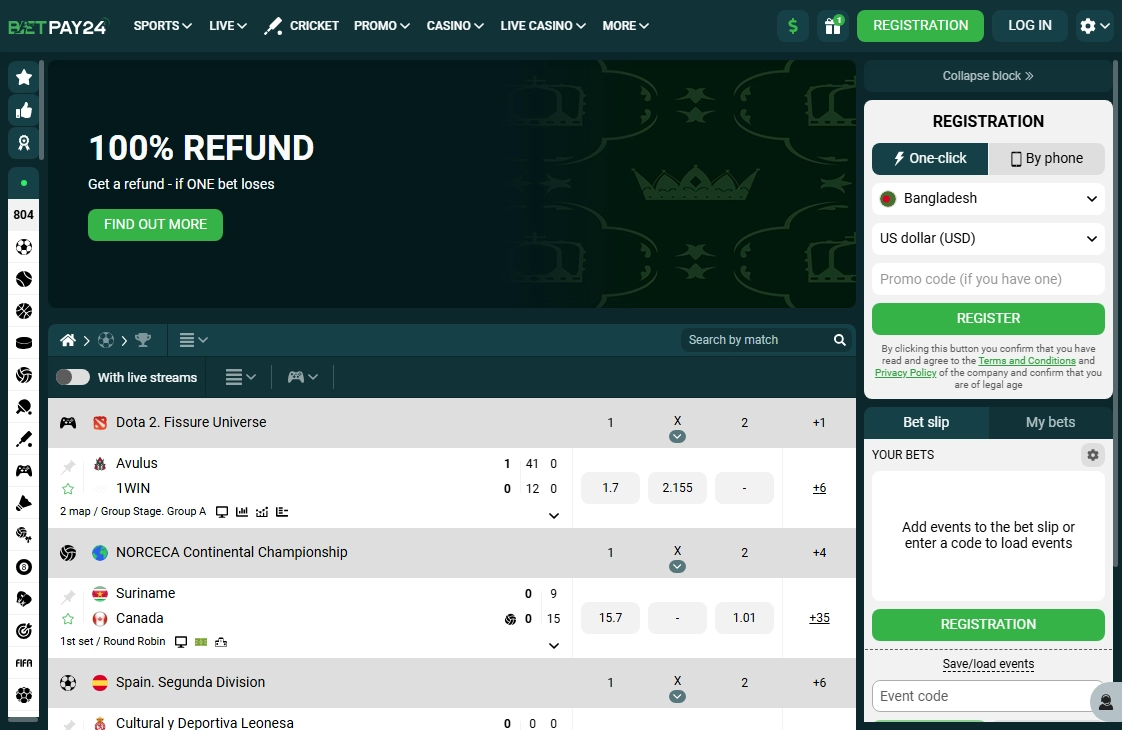Open the award ribbon icon in sidebar

(24, 143)
